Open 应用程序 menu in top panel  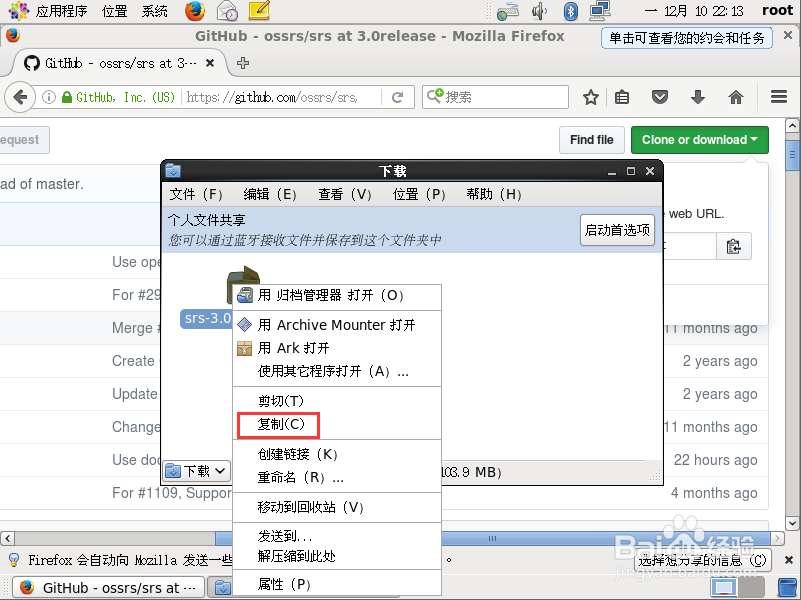(61, 11)
